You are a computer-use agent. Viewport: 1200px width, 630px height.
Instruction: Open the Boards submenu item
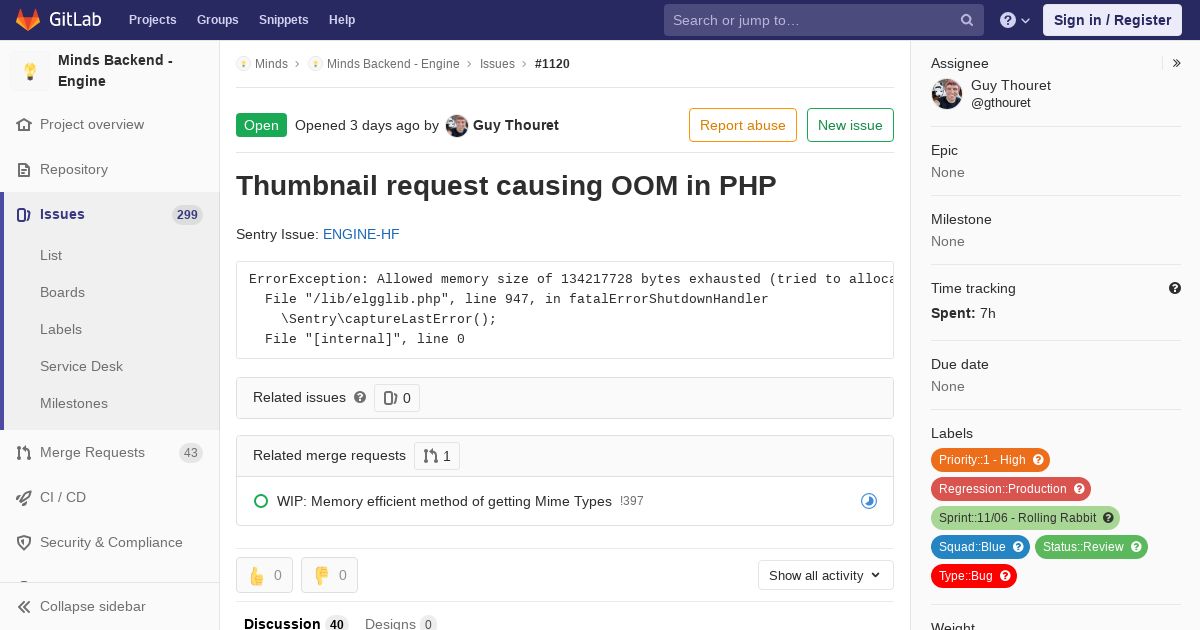pos(62,292)
